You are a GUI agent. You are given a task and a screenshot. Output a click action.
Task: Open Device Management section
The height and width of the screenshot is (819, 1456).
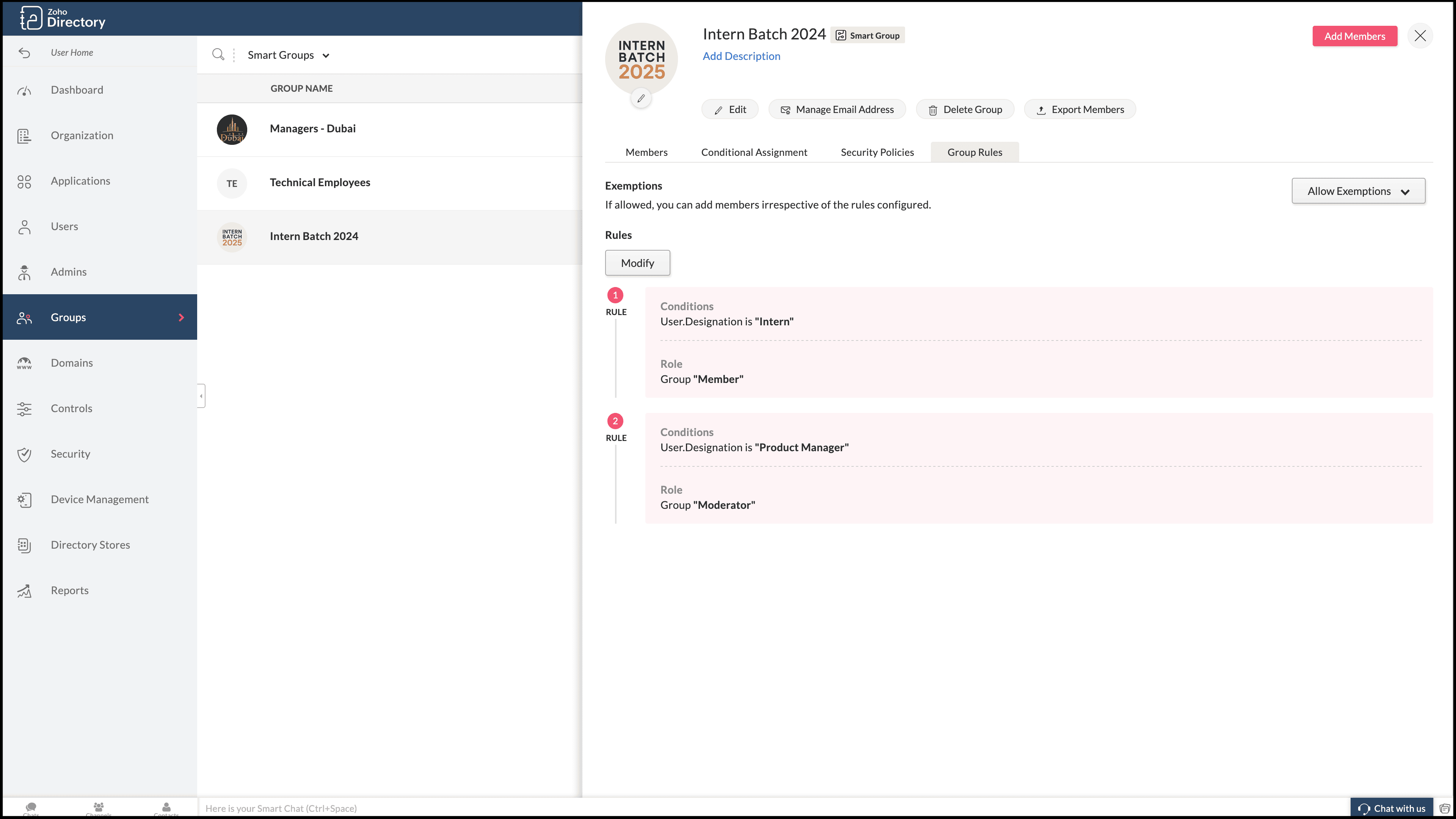[99, 499]
